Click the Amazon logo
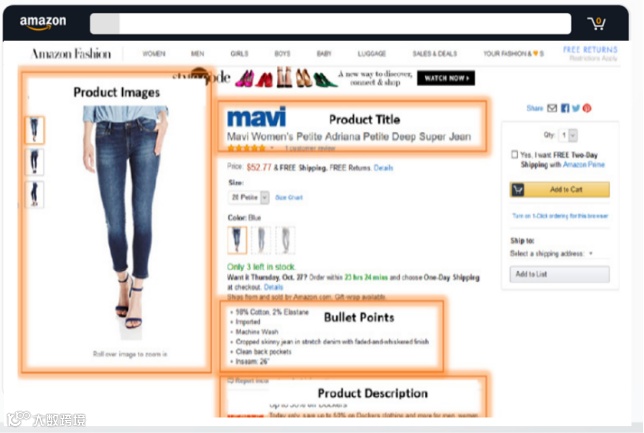Image resolution: width=644 pixels, height=433 pixels. pos(43,22)
